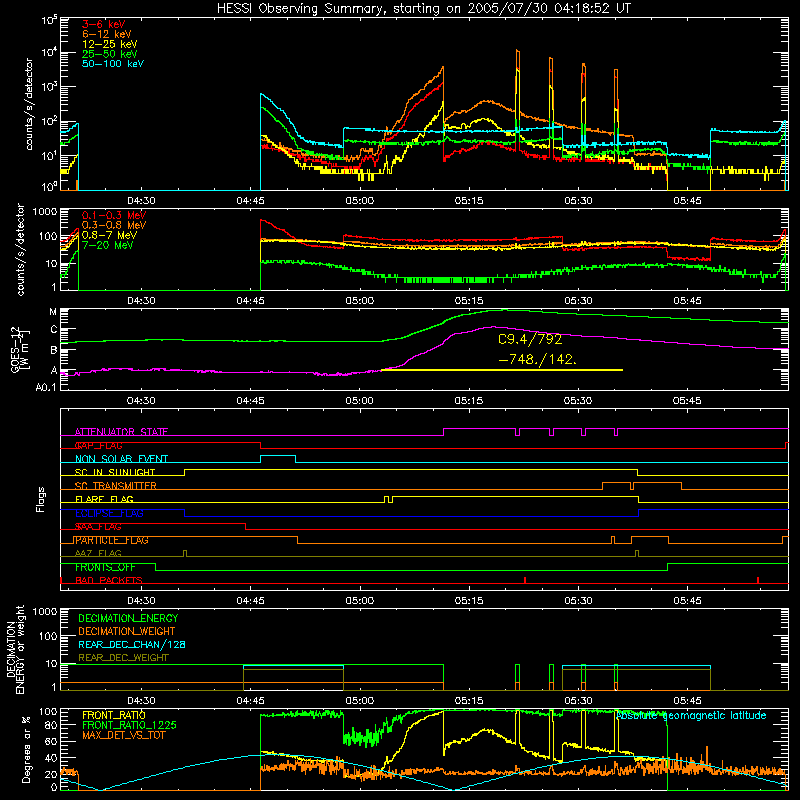Screen dimensions: 800x800
Task: Click the A0.1 tick label on GOES axis
Action: [46, 388]
